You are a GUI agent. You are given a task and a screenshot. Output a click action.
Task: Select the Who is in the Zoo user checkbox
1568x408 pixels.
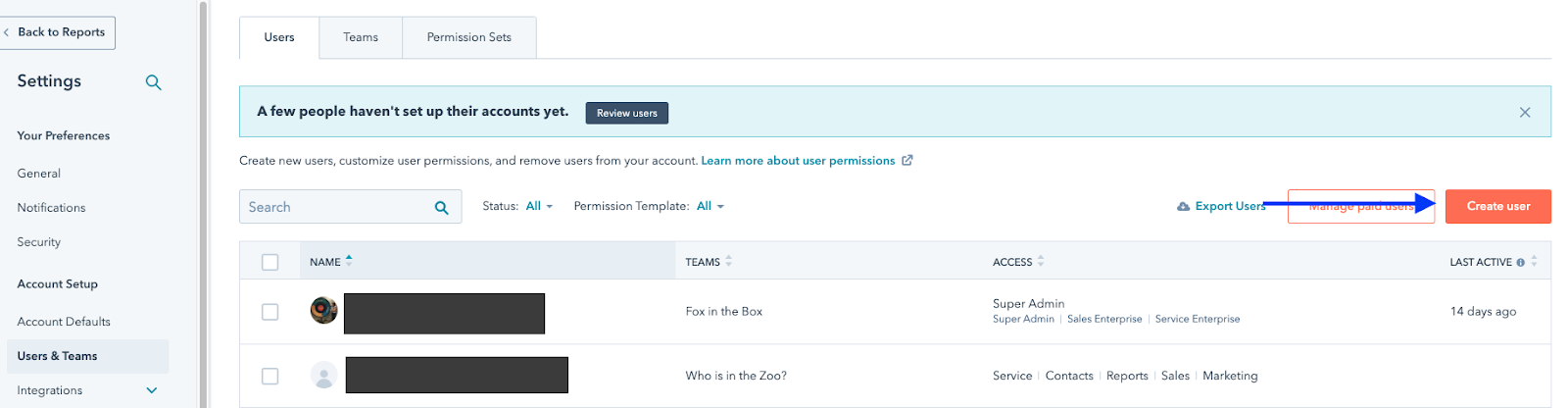point(270,376)
